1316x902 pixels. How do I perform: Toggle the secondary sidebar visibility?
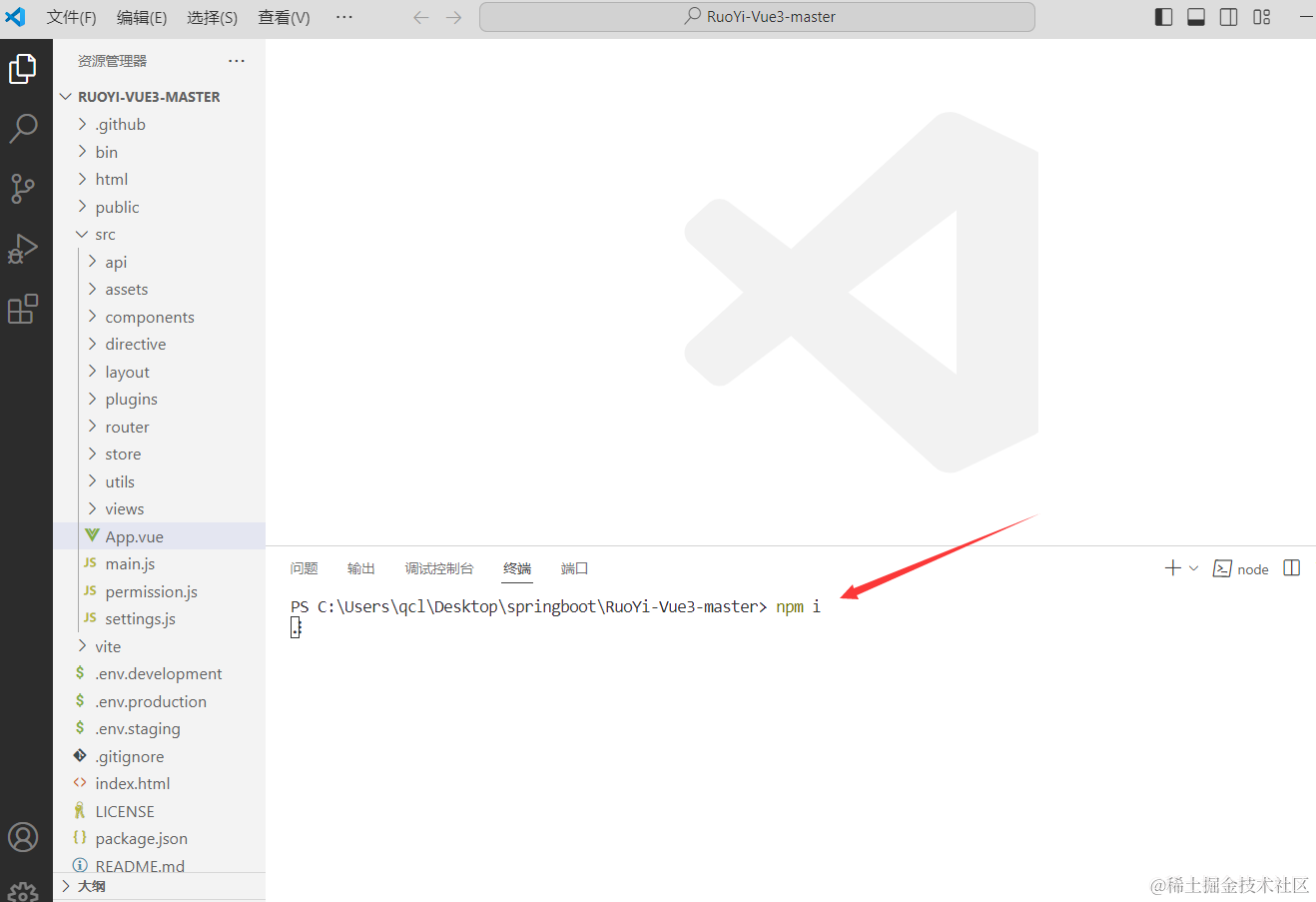pos(1229,17)
